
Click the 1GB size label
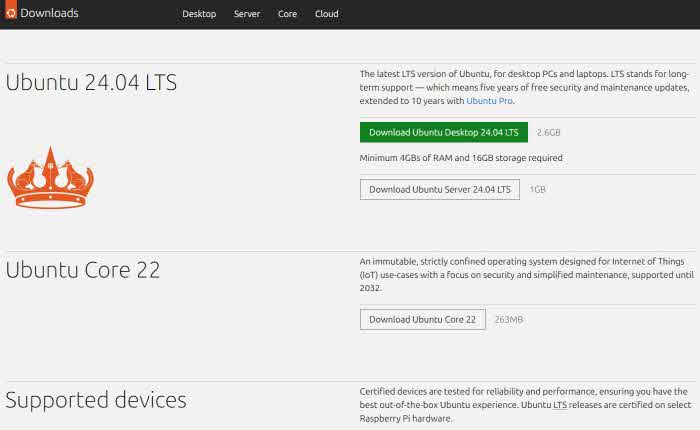(538, 189)
